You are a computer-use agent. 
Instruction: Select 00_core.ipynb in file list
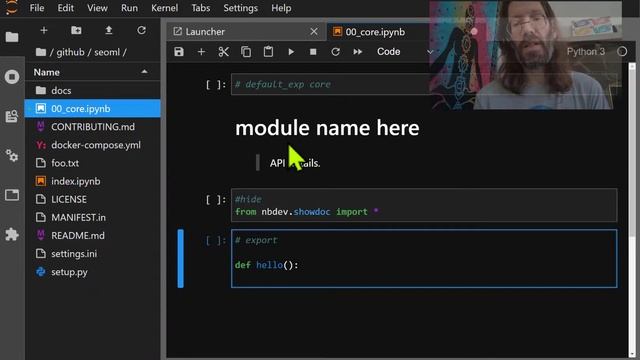pos(93,109)
